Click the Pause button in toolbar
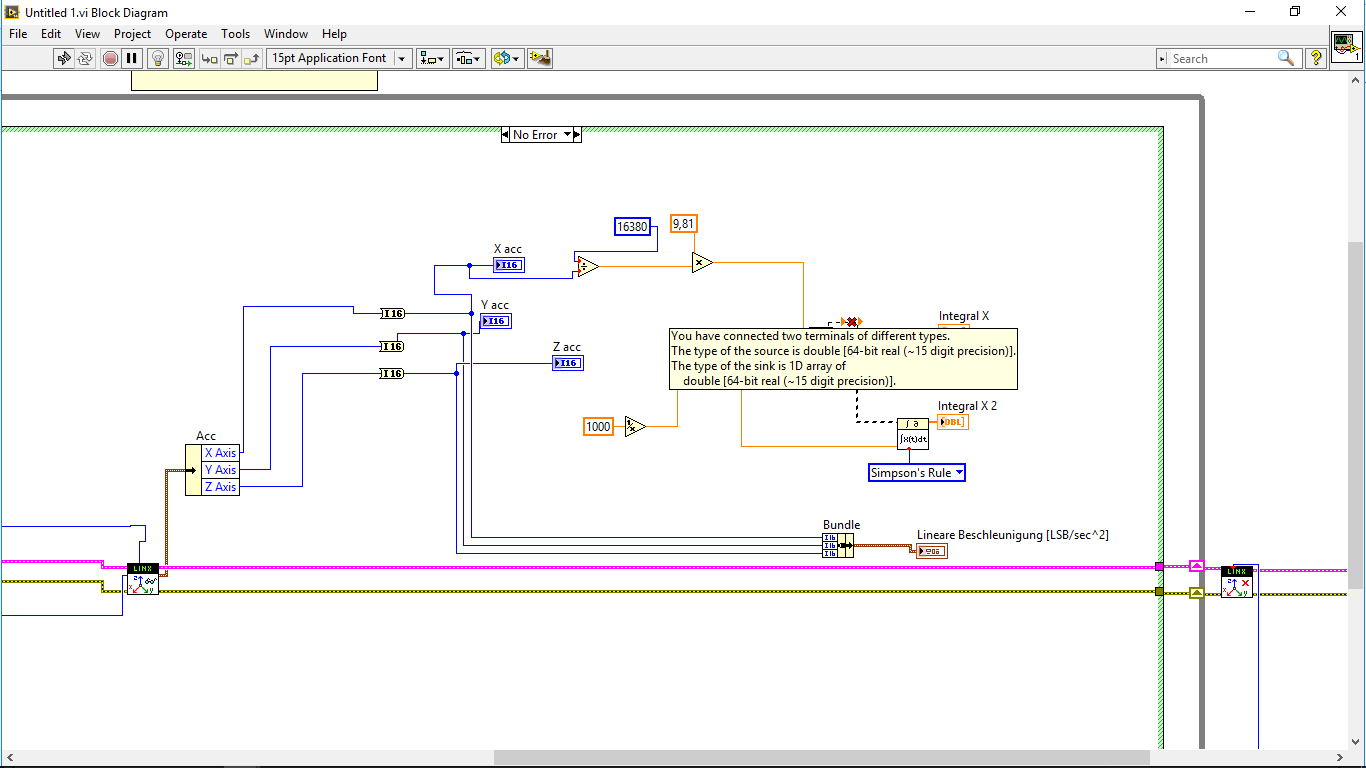The width and height of the screenshot is (1366, 768). (x=132, y=58)
